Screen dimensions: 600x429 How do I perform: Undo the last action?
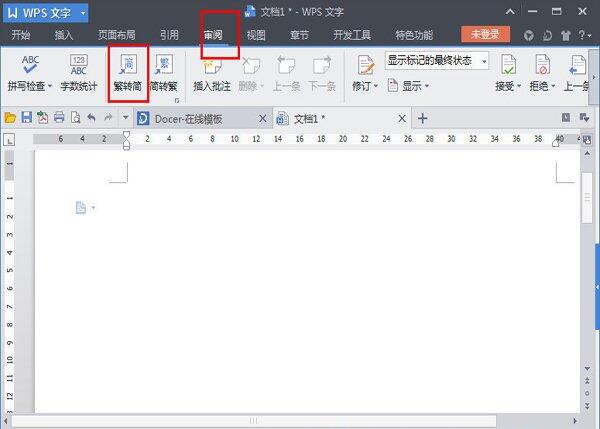click(91, 117)
